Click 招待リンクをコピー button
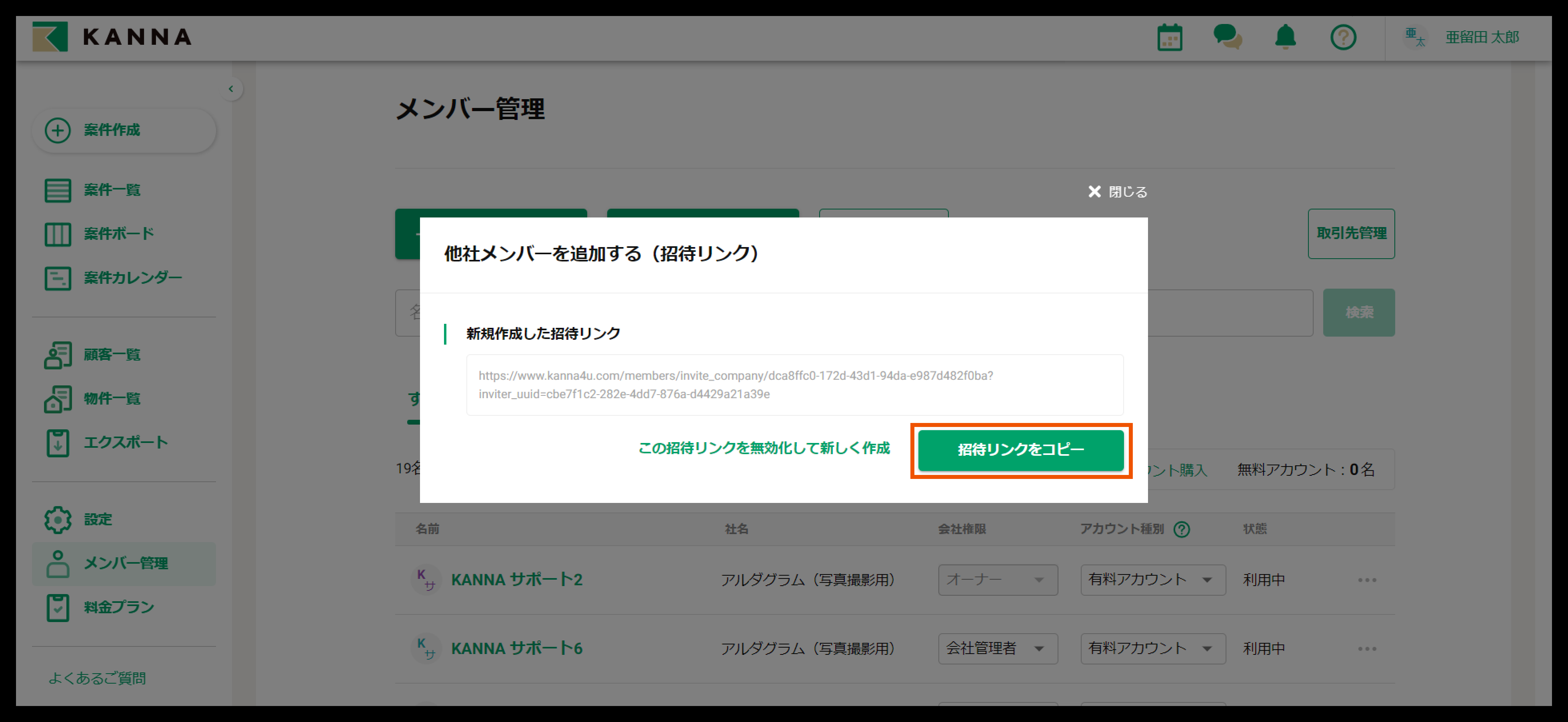Image resolution: width=1568 pixels, height=722 pixels. tap(1020, 450)
